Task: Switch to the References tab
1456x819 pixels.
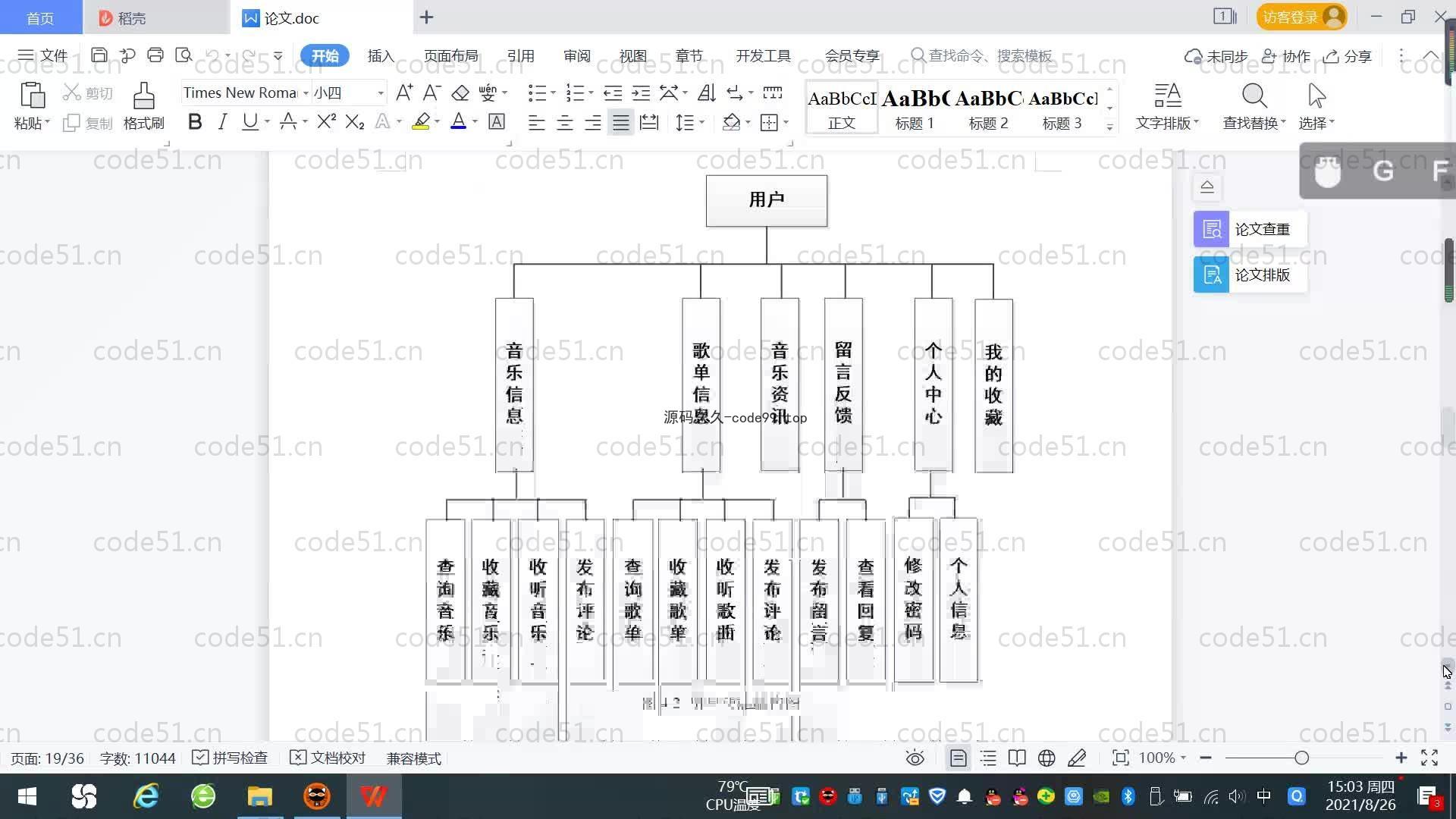Action: tap(520, 56)
